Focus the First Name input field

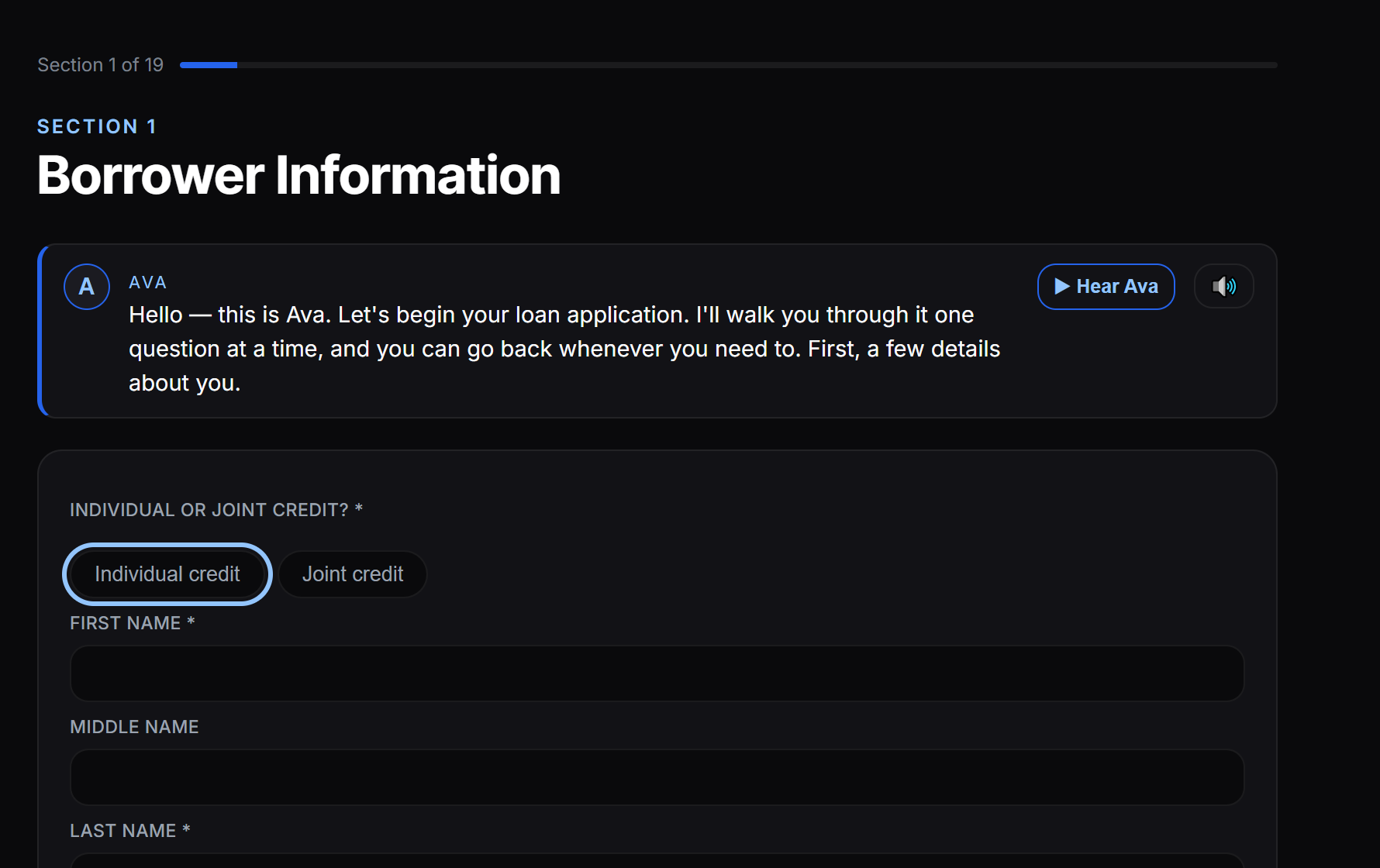[x=657, y=673]
